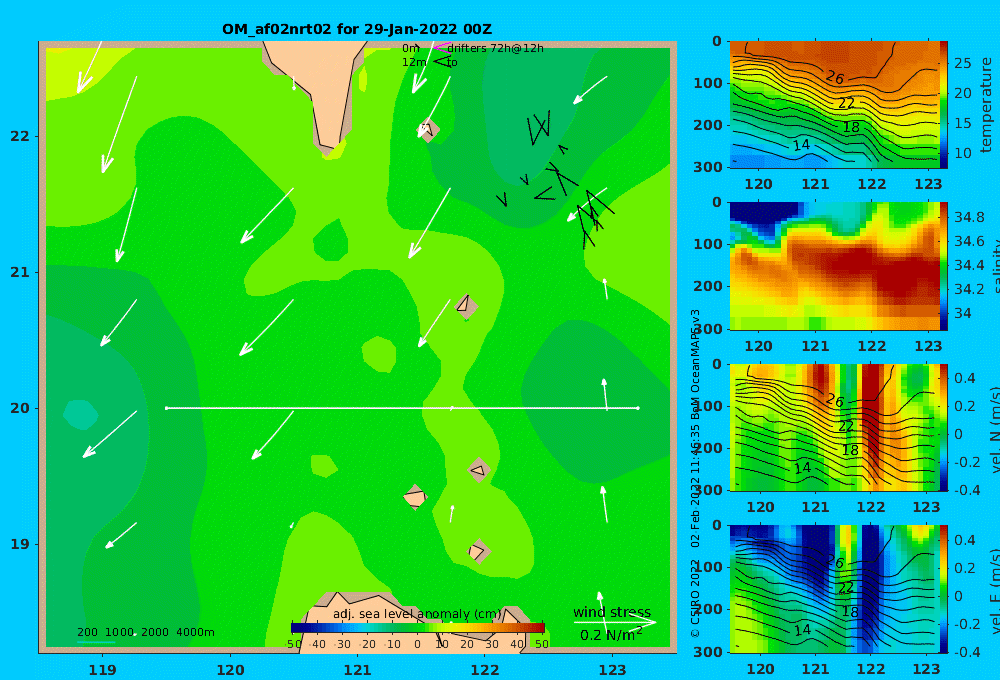Click the 26 contour label in the temperature panel
Viewport: 1000px width, 680px height.
835,78
